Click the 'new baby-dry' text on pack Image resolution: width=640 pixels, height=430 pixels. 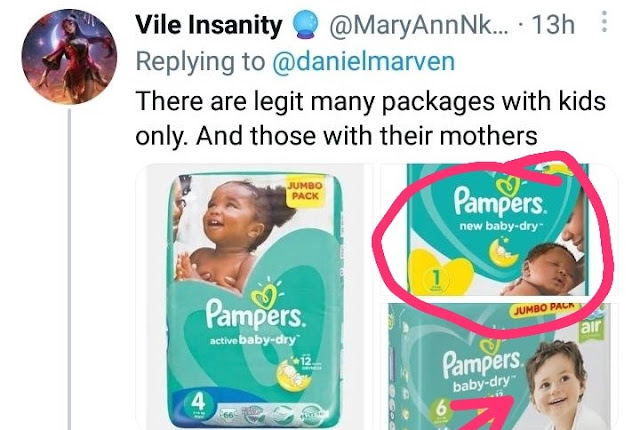tap(500, 226)
